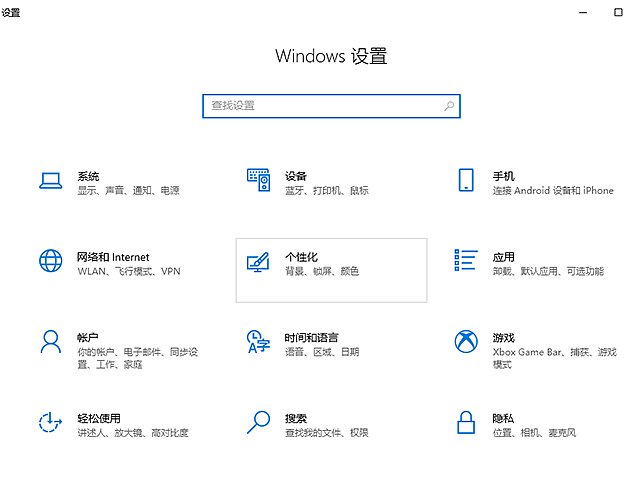640x480 pixels.
Task: Open the 轻松使用 title
Action: [x=99, y=418]
